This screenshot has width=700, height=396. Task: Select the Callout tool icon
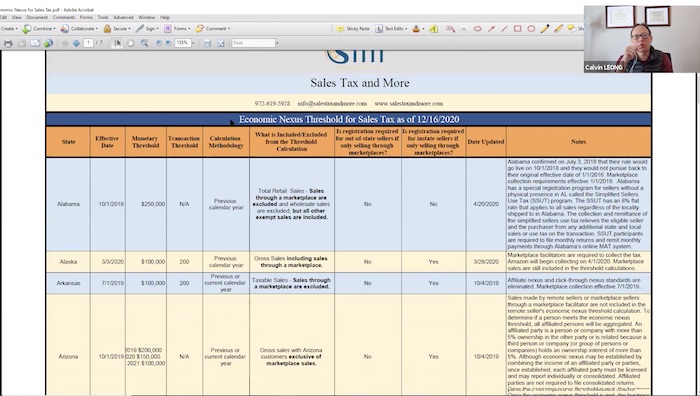[450, 29]
